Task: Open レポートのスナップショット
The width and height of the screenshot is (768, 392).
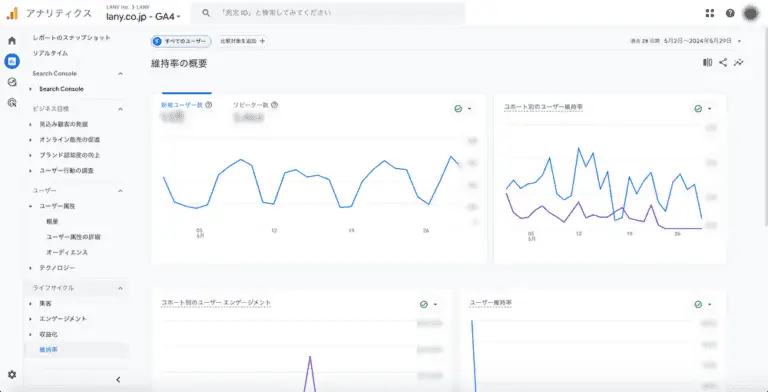Action: tap(72, 38)
